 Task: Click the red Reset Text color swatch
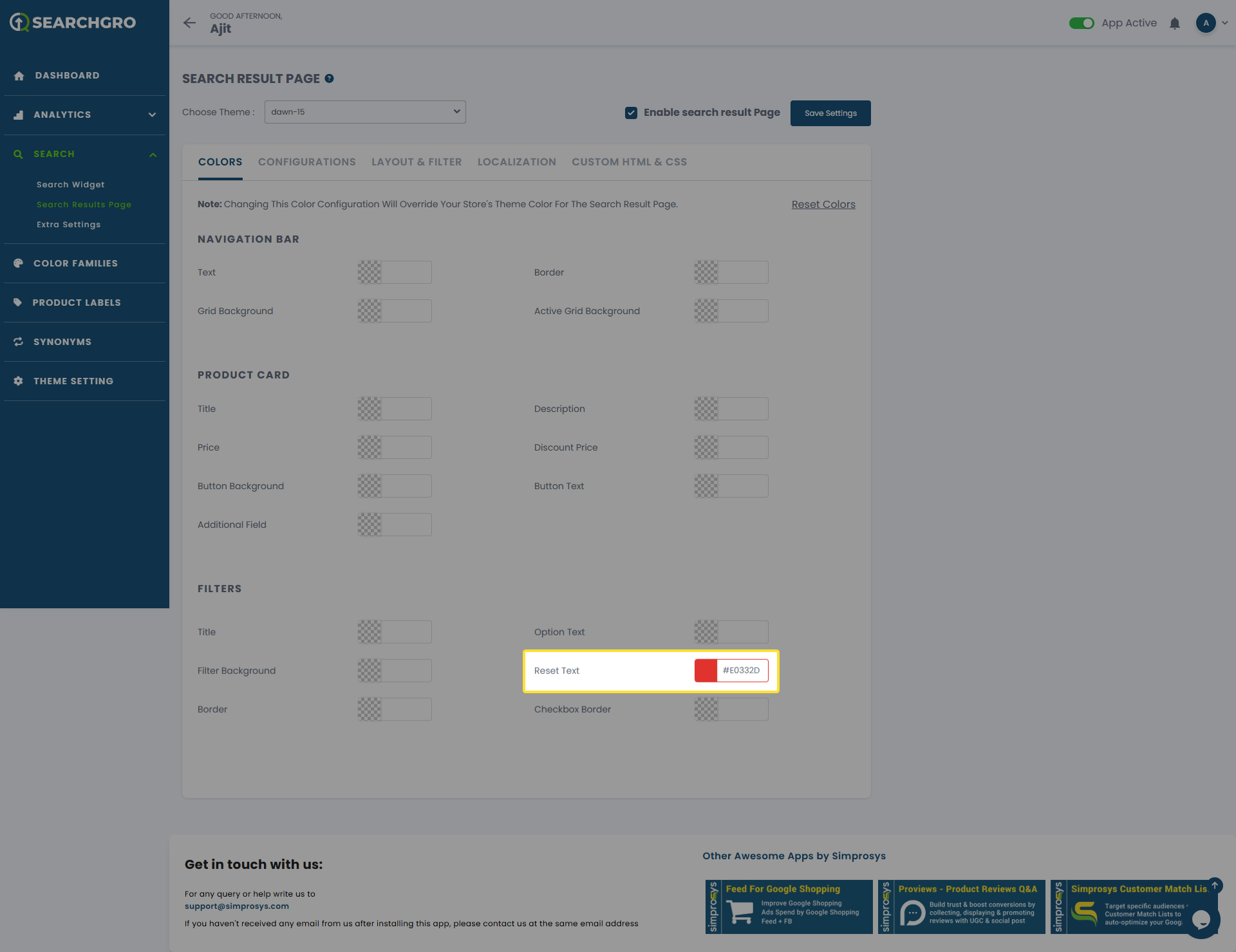point(706,671)
